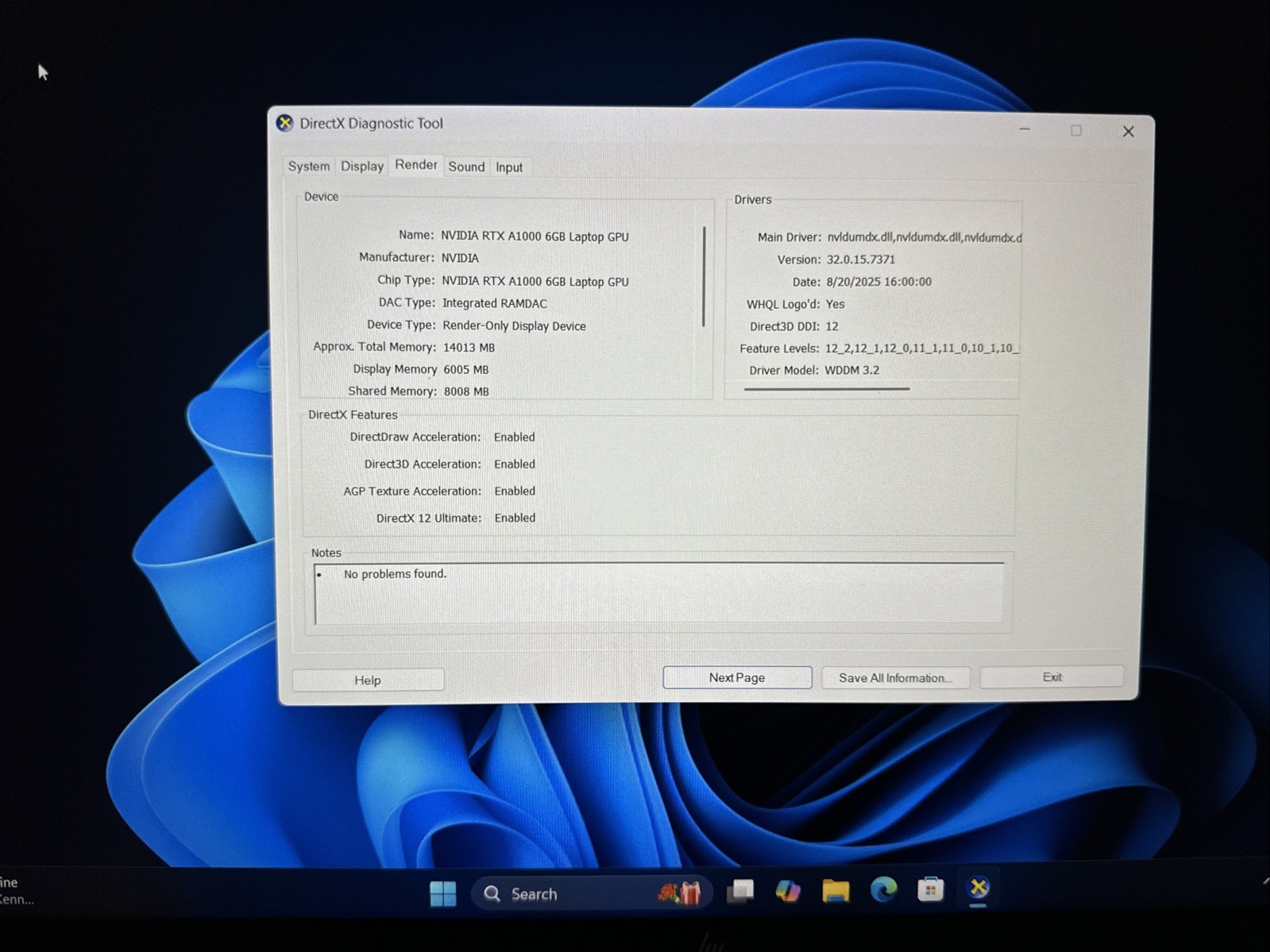Click the taskbar Search box

592,893
